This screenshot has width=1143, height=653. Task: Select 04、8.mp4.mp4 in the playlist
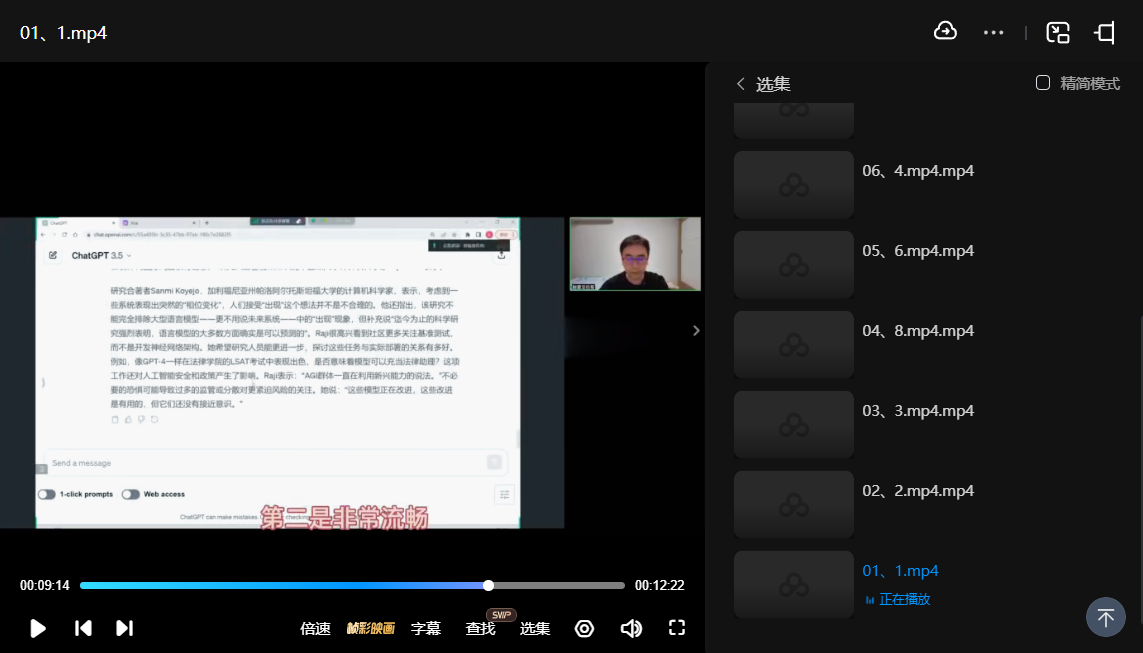(918, 331)
